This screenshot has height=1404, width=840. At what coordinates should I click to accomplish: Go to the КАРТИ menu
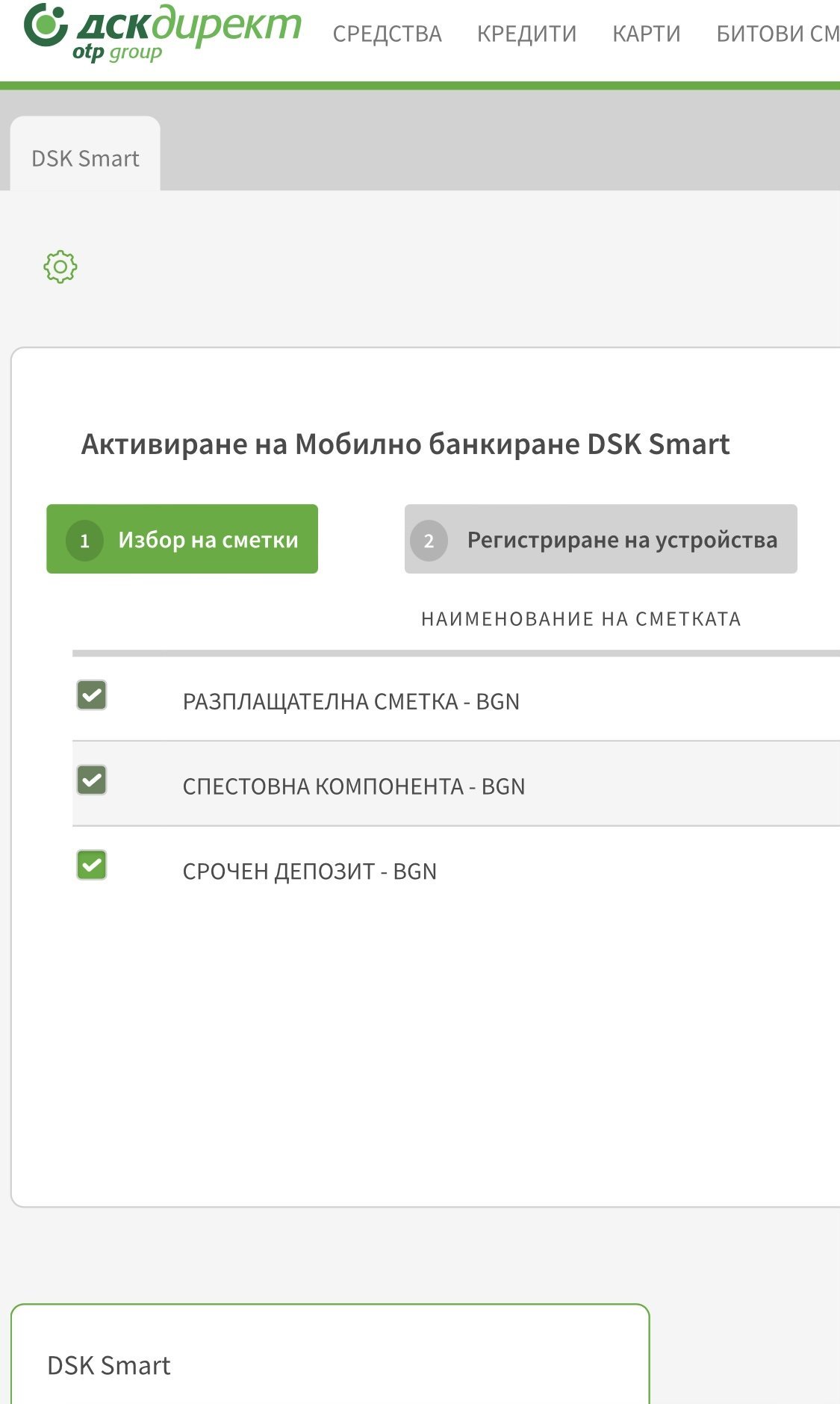pos(646,34)
